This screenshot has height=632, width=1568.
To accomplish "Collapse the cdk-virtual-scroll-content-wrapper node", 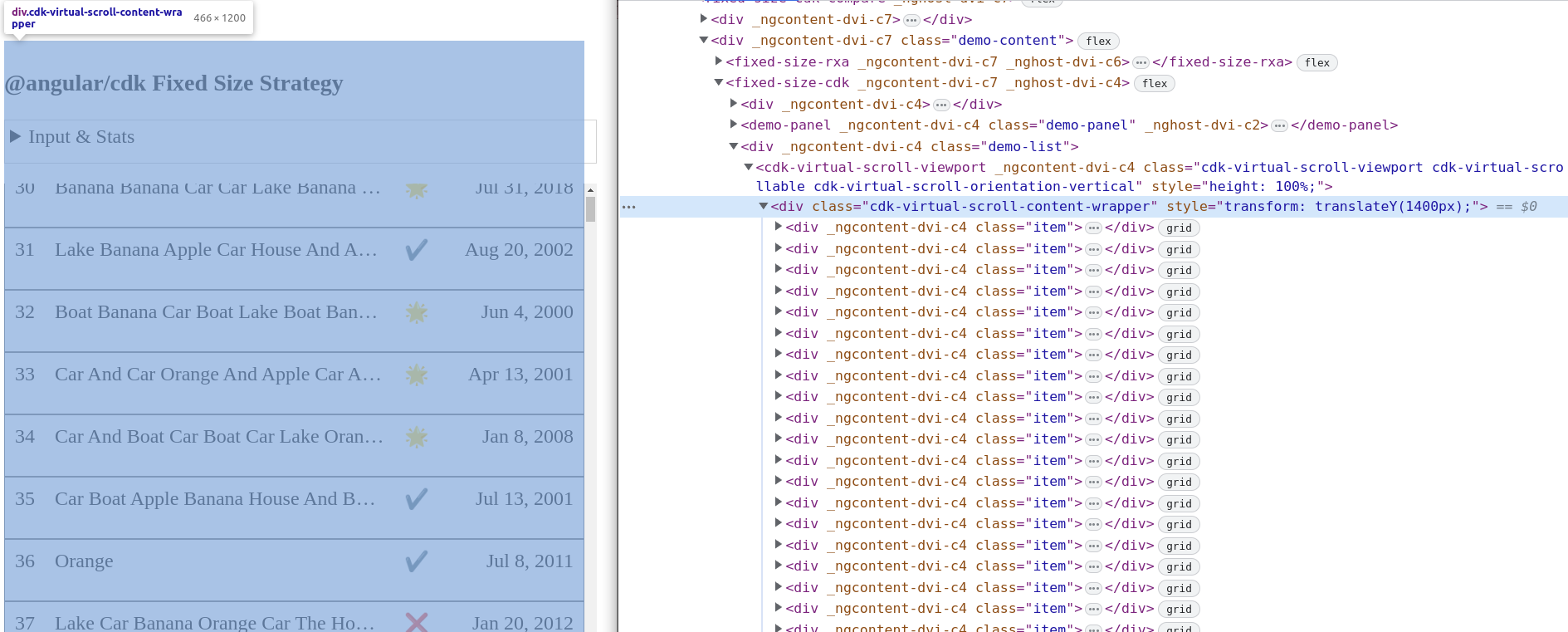I will click(x=763, y=206).
